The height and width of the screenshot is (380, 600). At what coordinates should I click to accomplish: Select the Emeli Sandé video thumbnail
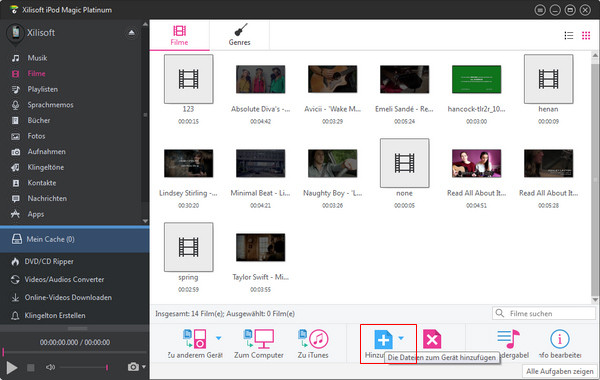coord(404,79)
